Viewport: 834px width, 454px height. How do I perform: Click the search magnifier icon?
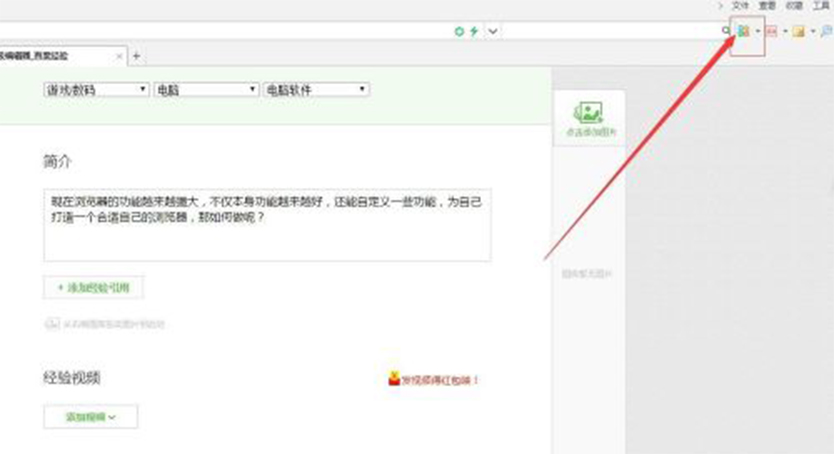(726, 31)
